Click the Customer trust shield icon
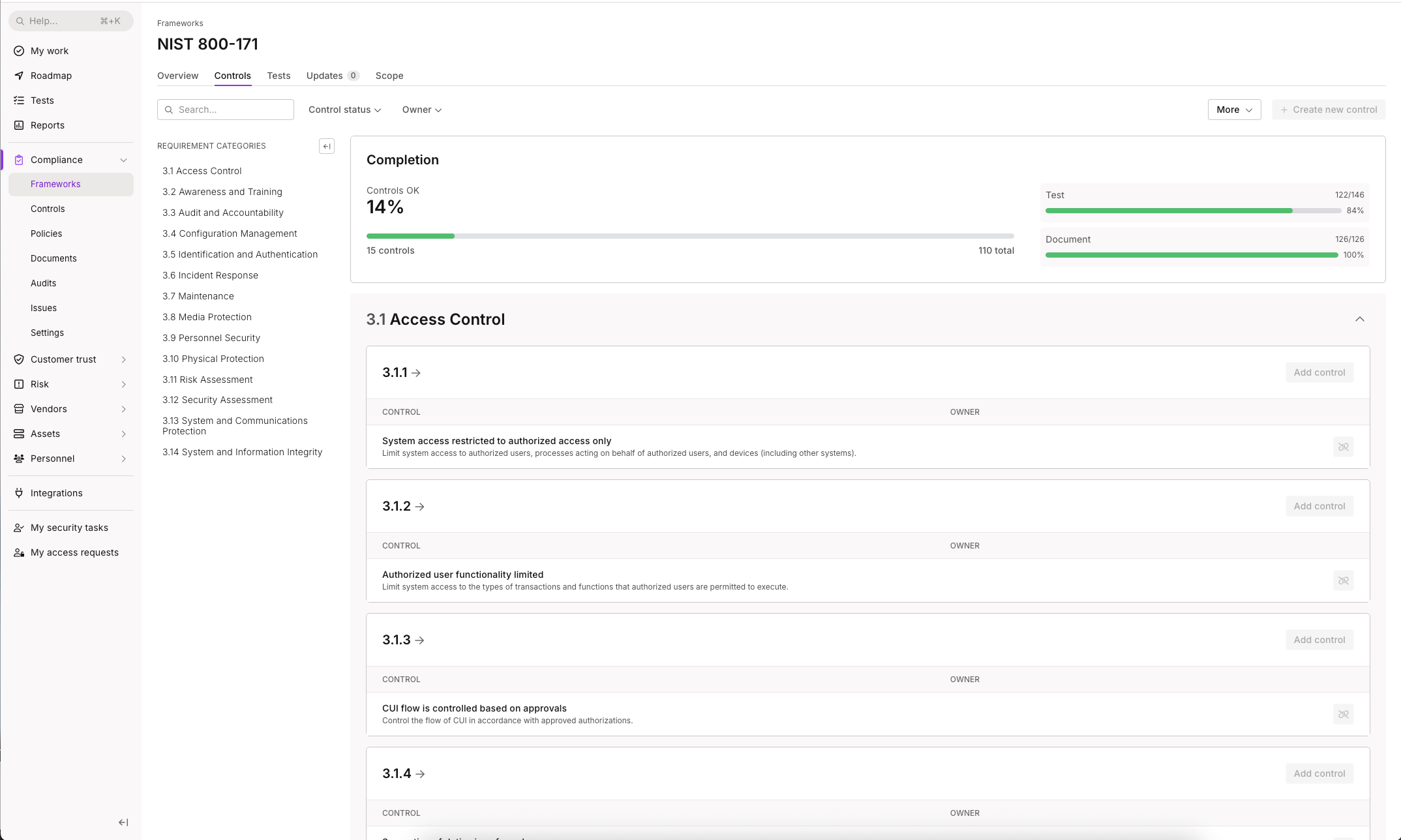Image resolution: width=1401 pixels, height=840 pixels. coord(19,359)
